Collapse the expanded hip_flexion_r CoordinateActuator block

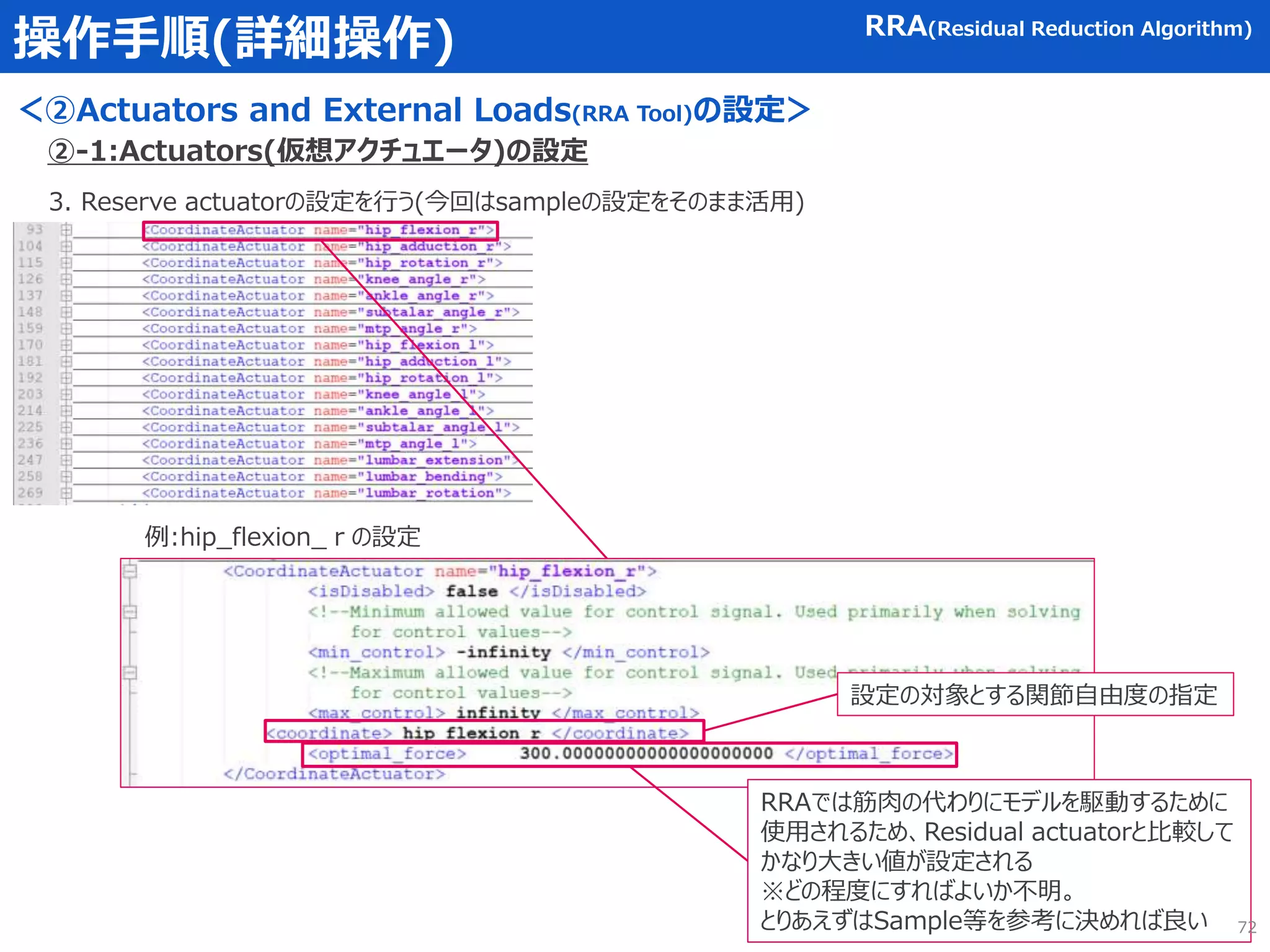coord(130,571)
